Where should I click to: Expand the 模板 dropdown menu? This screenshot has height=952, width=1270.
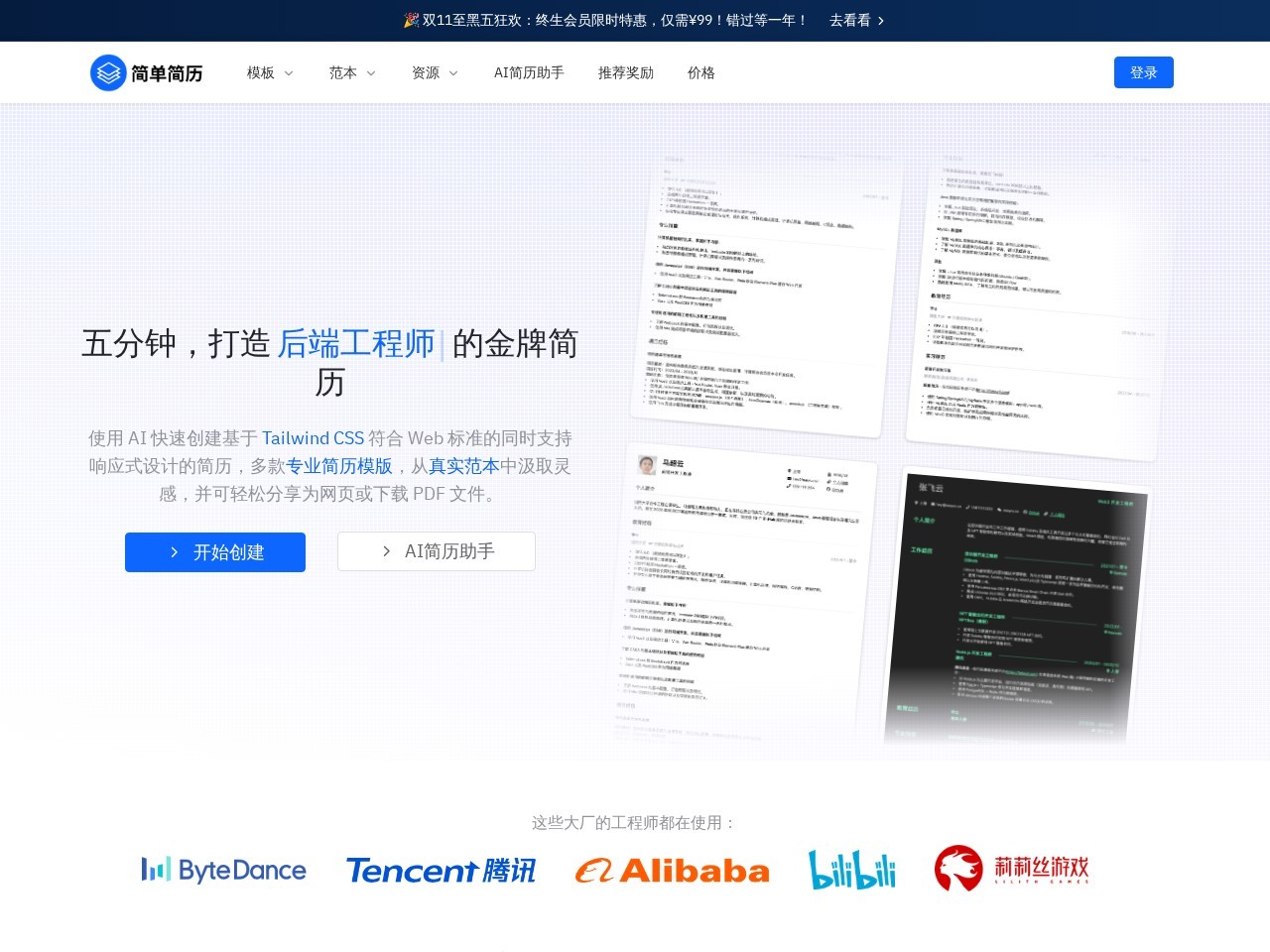[267, 72]
